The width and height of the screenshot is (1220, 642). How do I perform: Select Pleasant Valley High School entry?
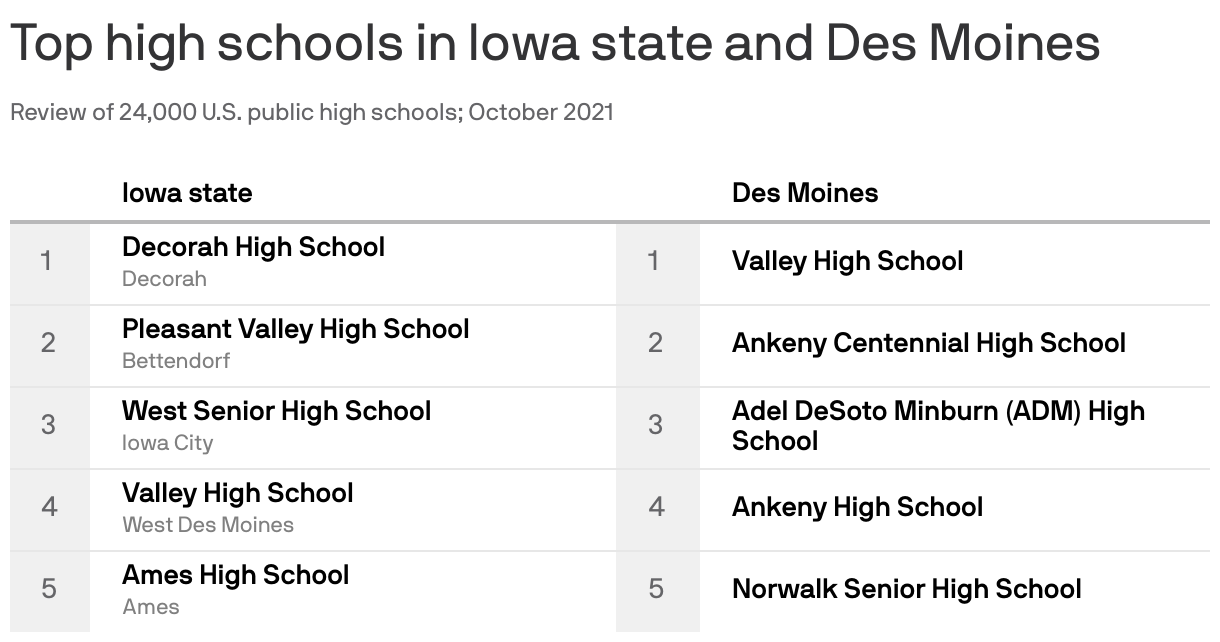[x=296, y=329]
